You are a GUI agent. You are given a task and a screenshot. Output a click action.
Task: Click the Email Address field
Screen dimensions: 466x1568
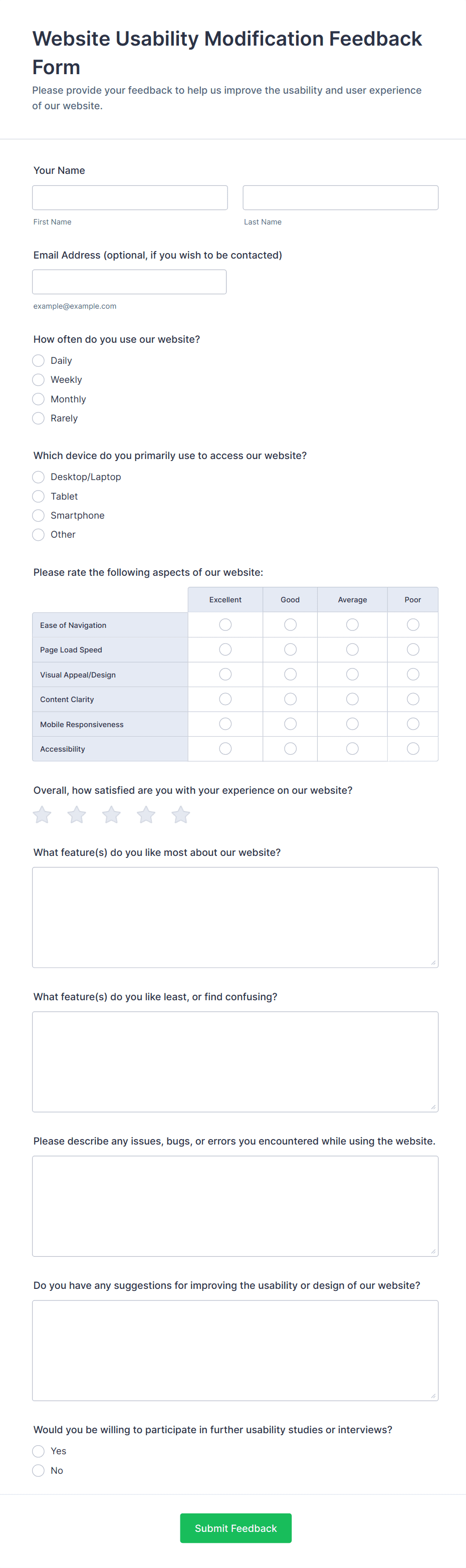point(129,282)
